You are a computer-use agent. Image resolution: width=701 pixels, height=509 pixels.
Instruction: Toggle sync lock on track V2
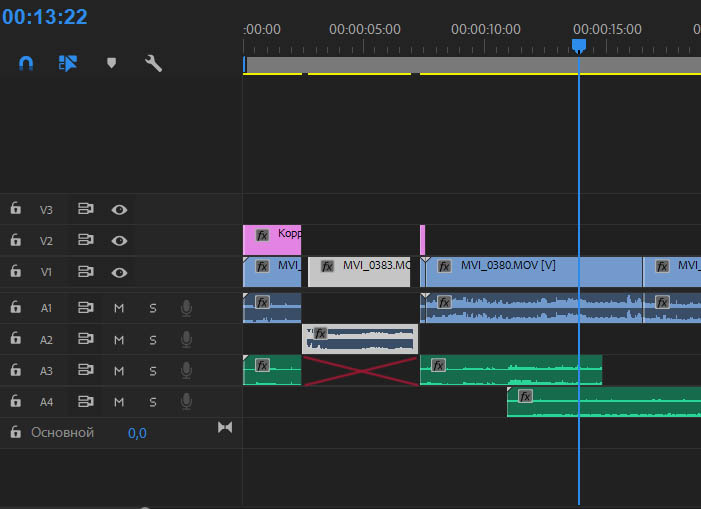point(85,240)
